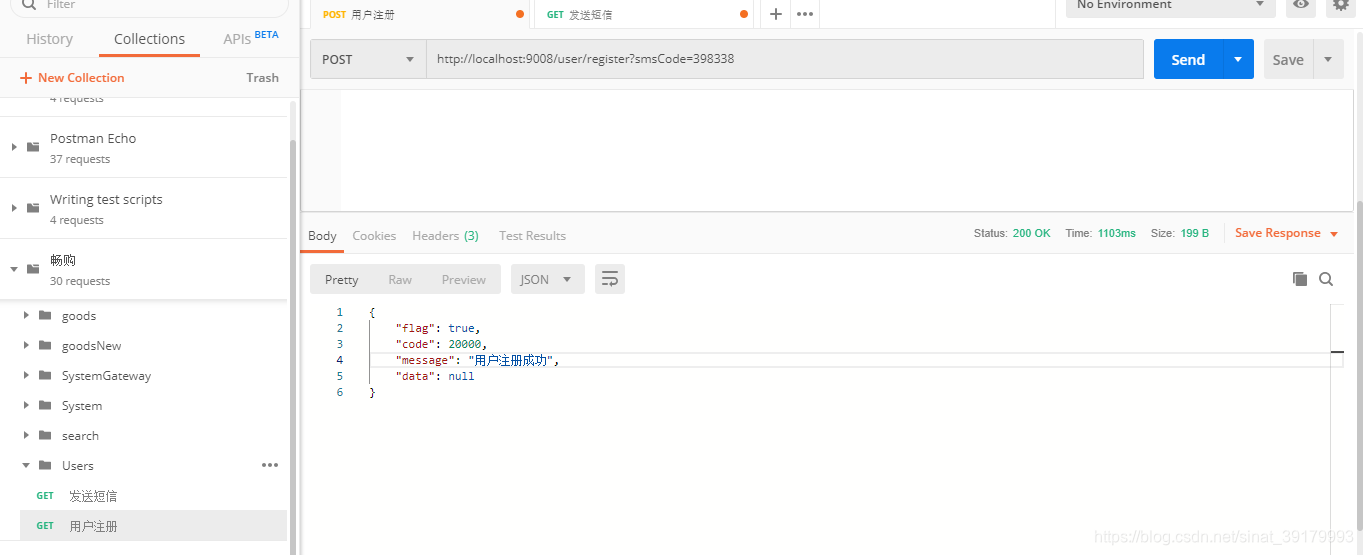Expand the goodsNew folder arrow
This screenshot has width=1363, height=555.
tap(26, 345)
